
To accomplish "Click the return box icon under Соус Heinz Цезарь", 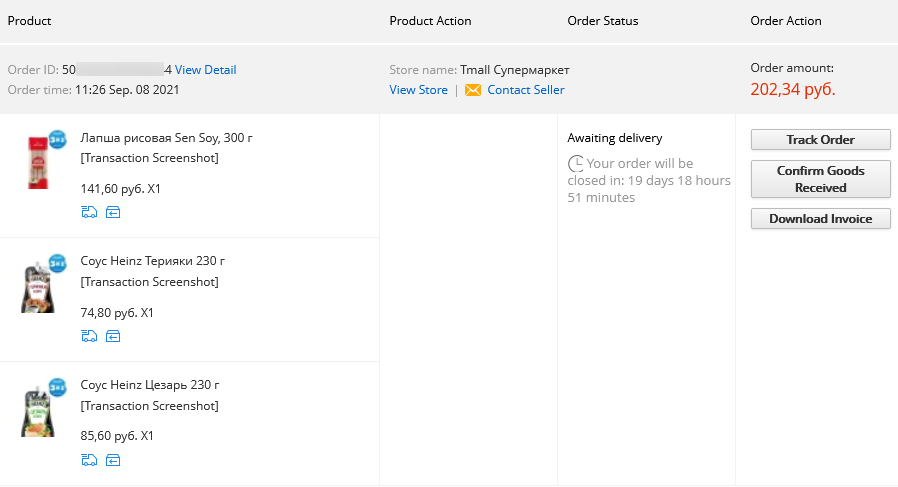I will click(113, 460).
